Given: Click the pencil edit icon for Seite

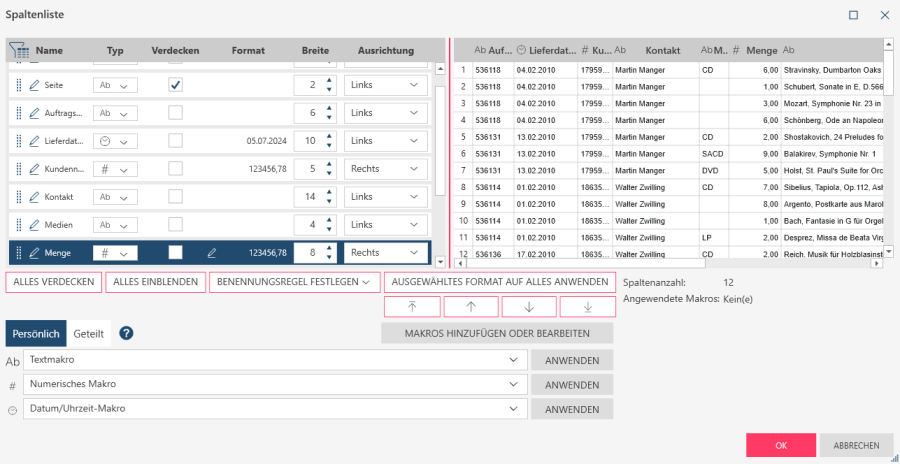Looking at the screenshot, I should [34, 86].
